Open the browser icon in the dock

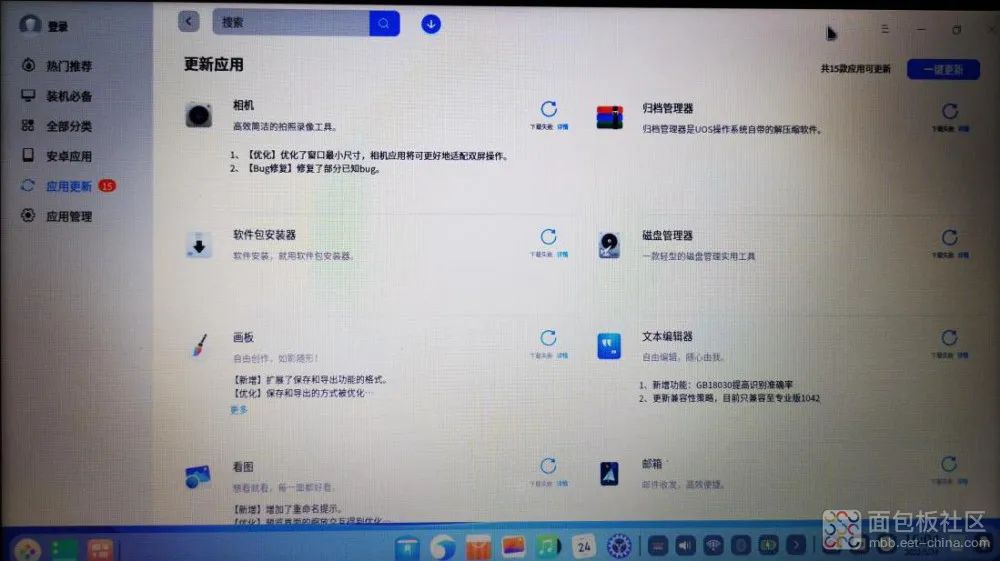coord(443,547)
